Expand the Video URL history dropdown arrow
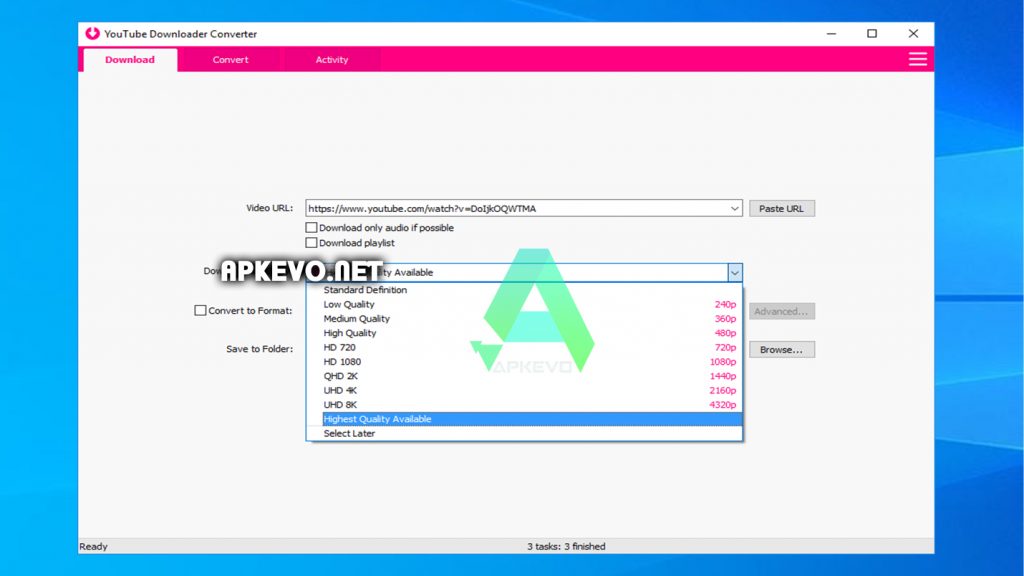This screenshot has height=576, width=1024. coord(735,209)
